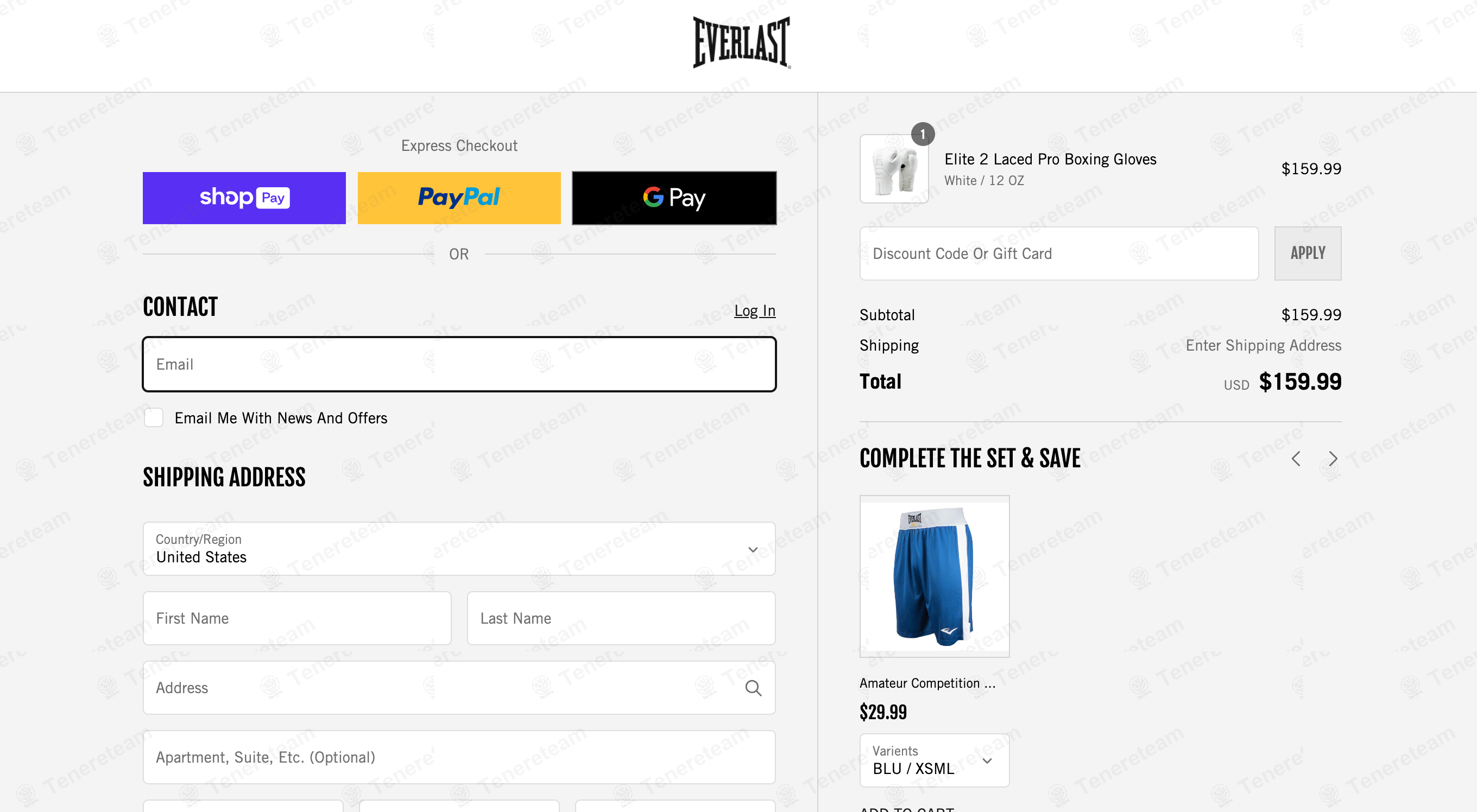This screenshot has width=1477, height=812.
Task: Show next recommended product arrow
Action: coord(1333,459)
